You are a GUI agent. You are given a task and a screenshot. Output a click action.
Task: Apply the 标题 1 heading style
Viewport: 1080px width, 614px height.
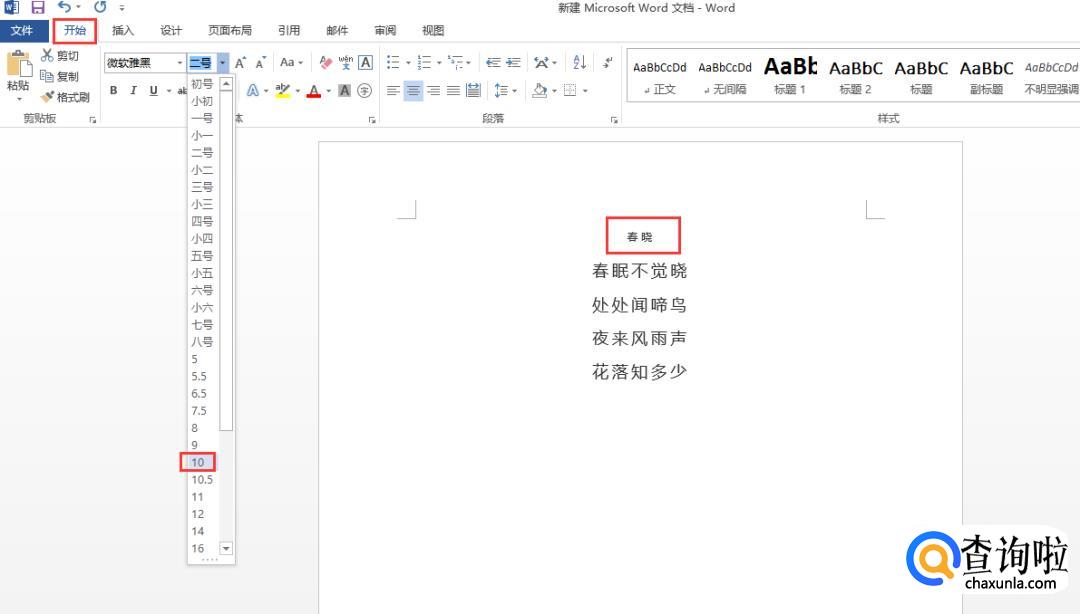click(x=789, y=76)
